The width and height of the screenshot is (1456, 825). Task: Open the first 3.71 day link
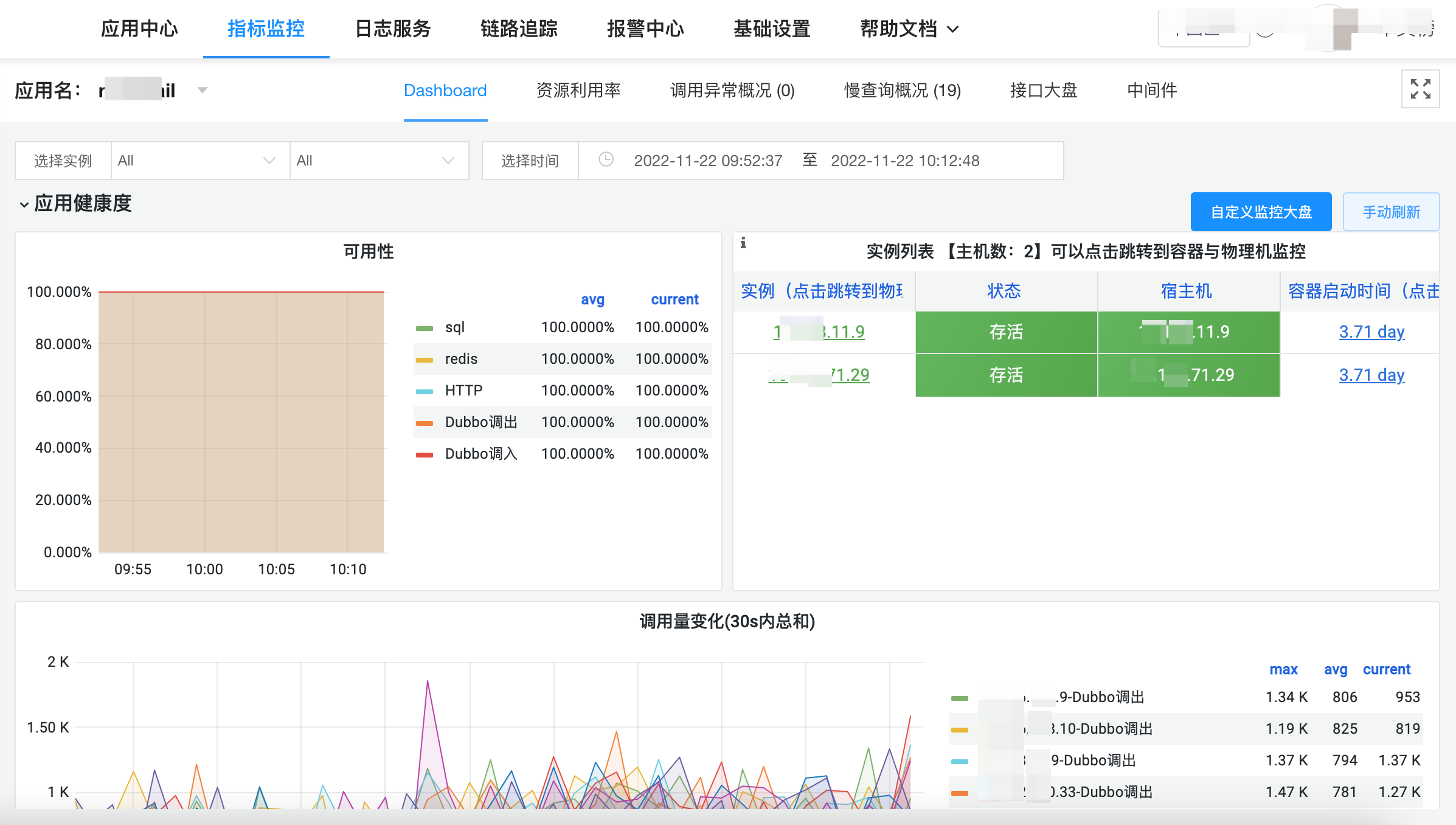[1371, 332]
